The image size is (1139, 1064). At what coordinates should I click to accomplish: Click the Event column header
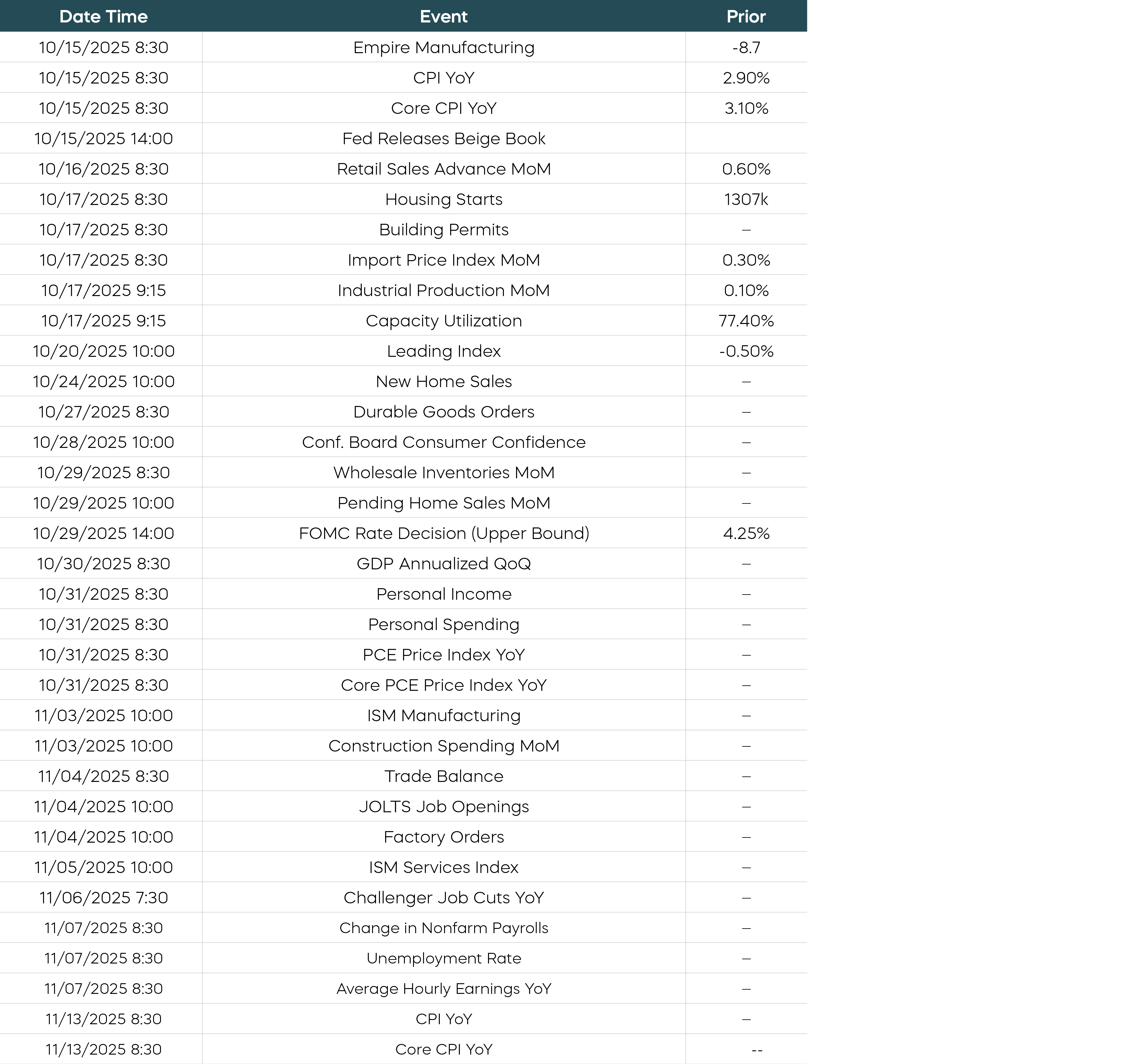(x=443, y=17)
